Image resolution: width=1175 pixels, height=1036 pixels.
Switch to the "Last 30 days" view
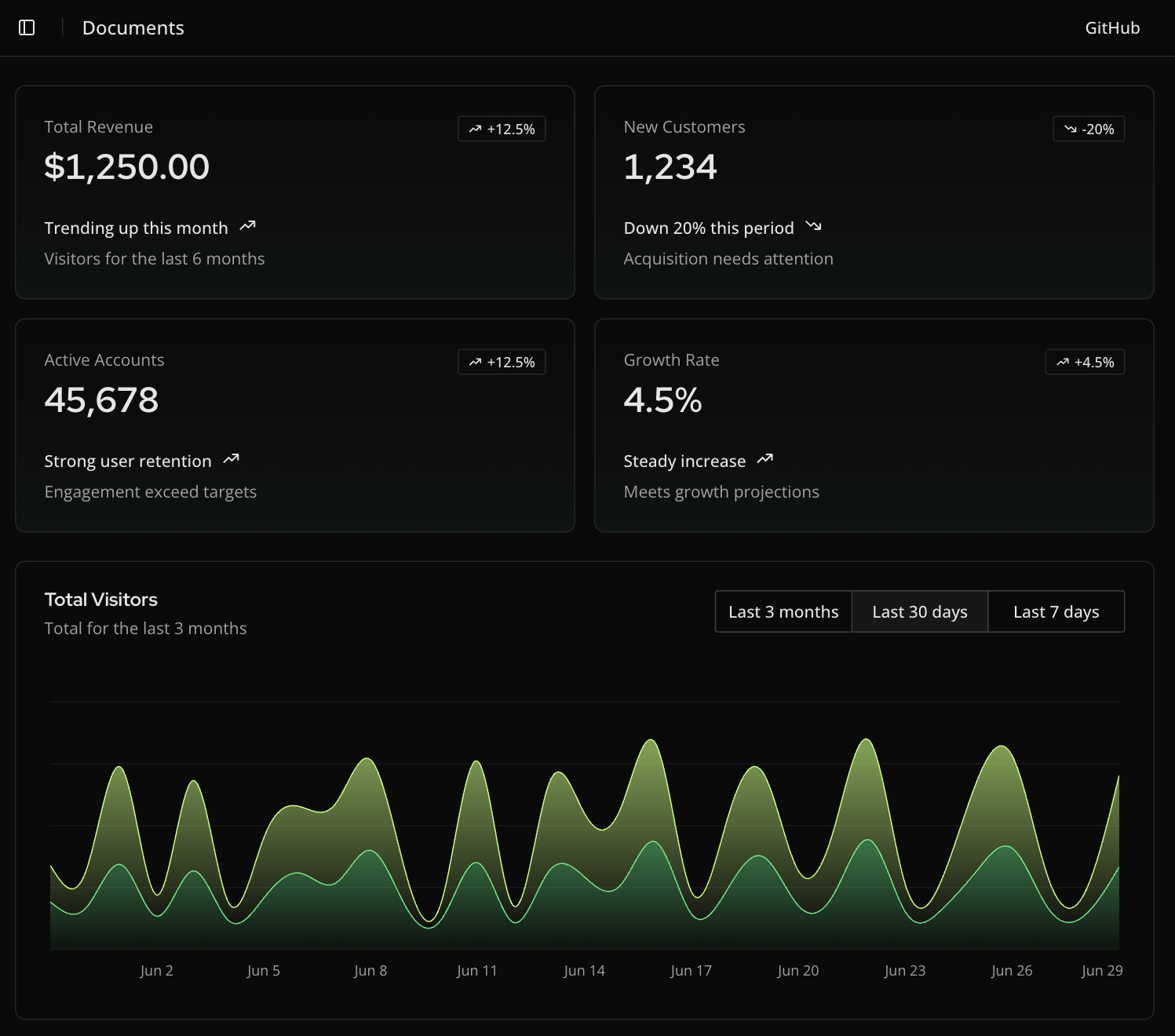[x=919, y=611]
